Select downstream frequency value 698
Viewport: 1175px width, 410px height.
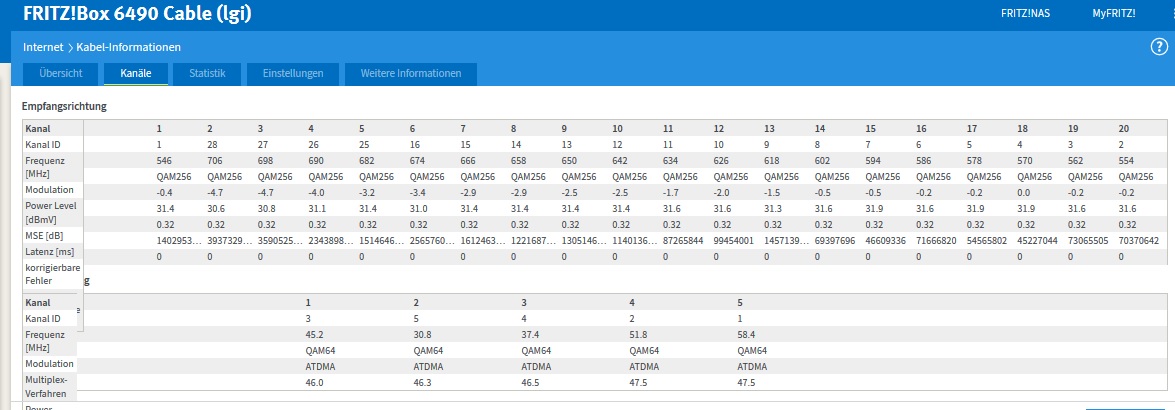click(x=266, y=160)
